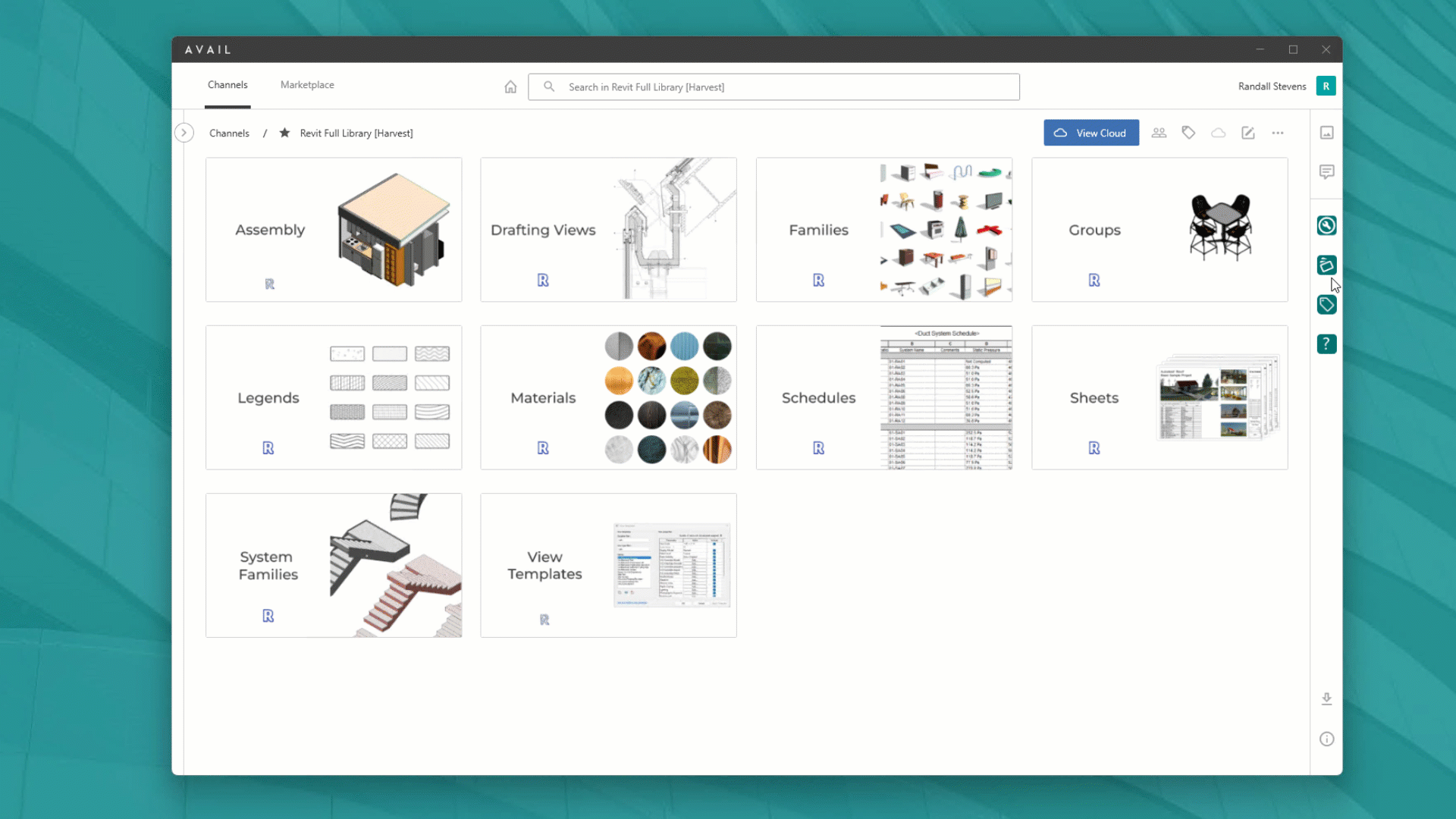Image resolution: width=1456 pixels, height=819 pixels.
Task: Click the left navigation collapse arrow
Action: [x=183, y=131]
